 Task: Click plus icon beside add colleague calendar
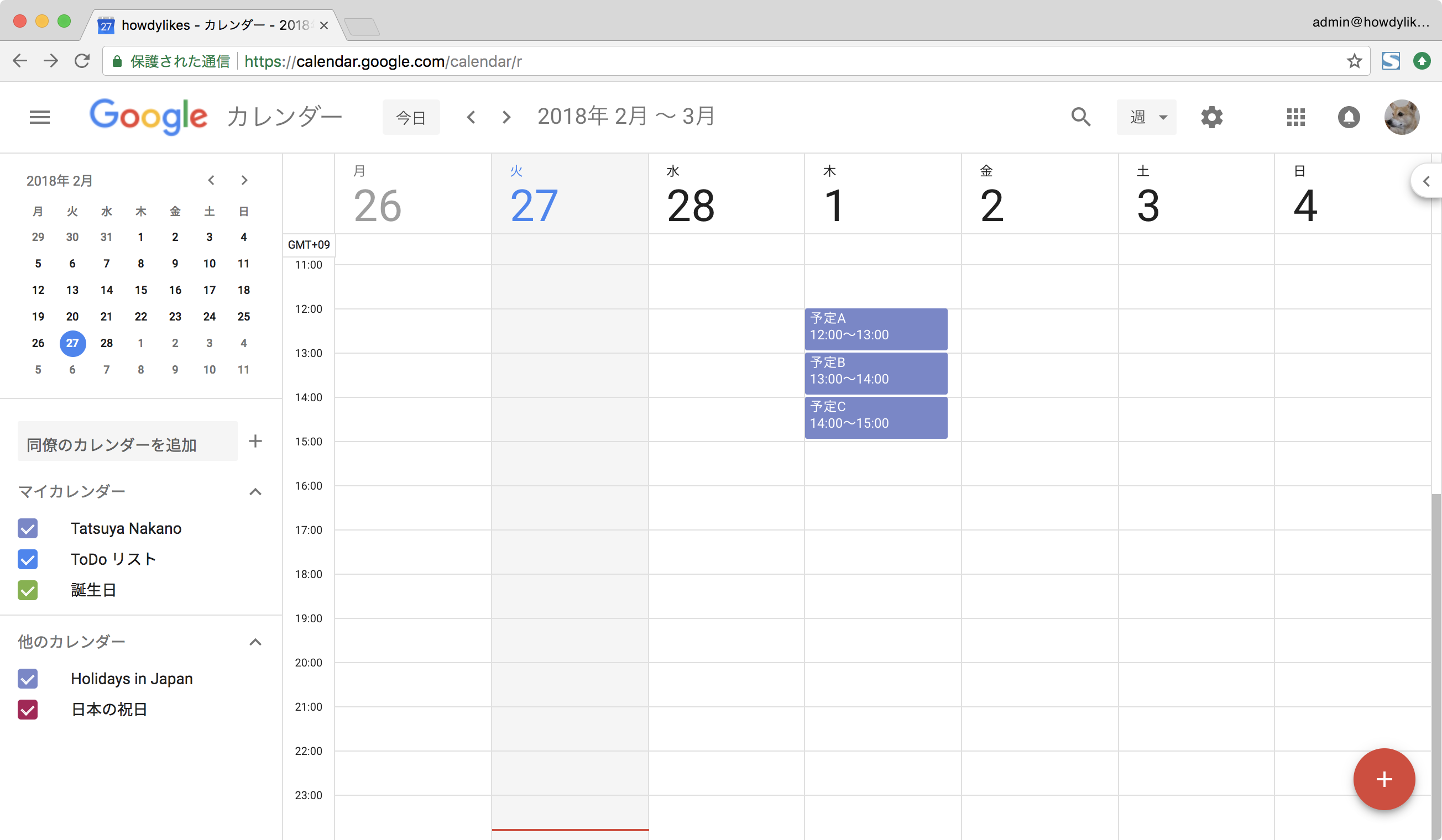[x=255, y=441]
